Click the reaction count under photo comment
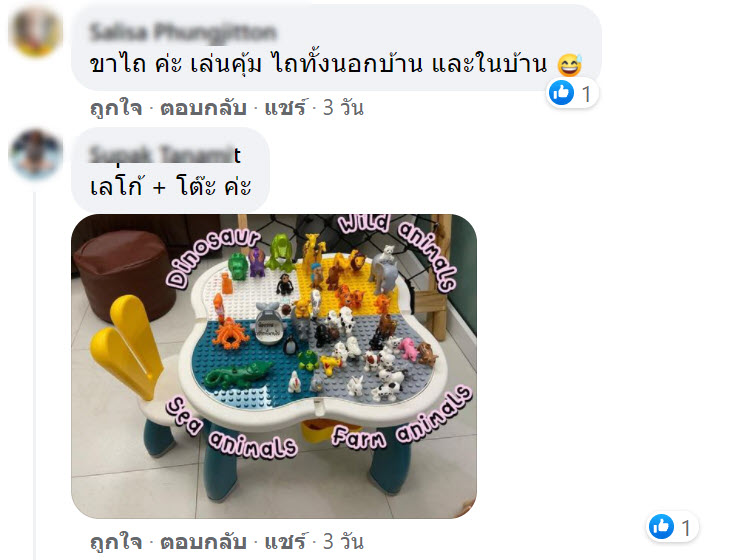This screenshot has height=560, width=749. pos(686,528)
